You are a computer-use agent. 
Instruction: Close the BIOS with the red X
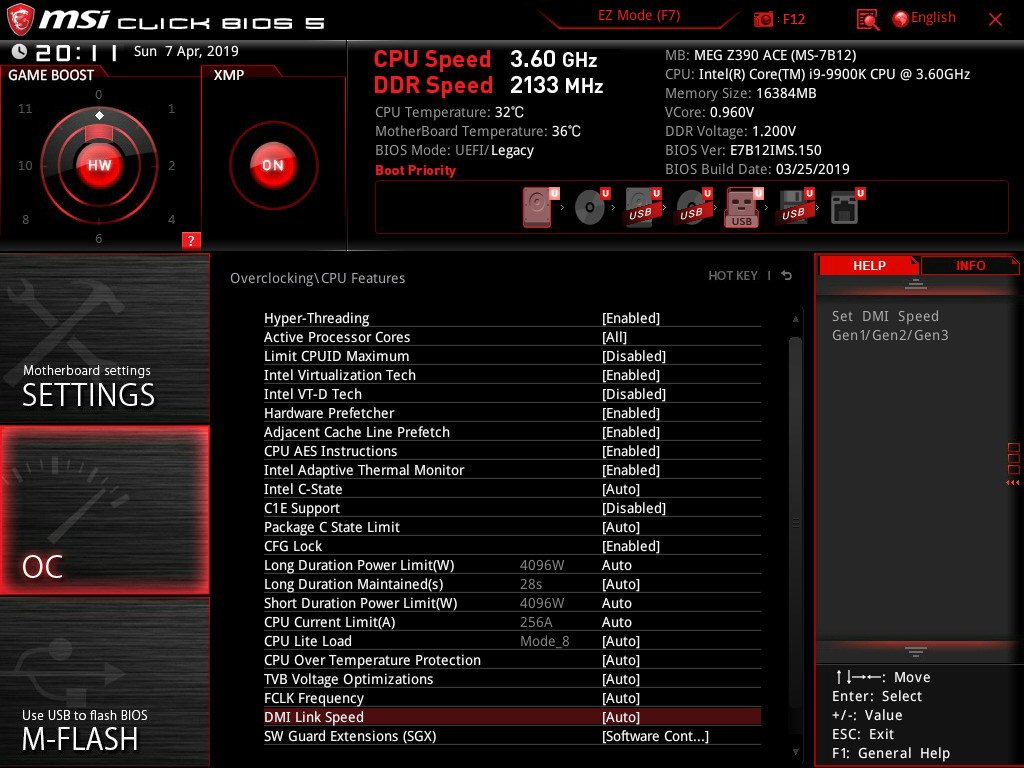tap(995, 20)
